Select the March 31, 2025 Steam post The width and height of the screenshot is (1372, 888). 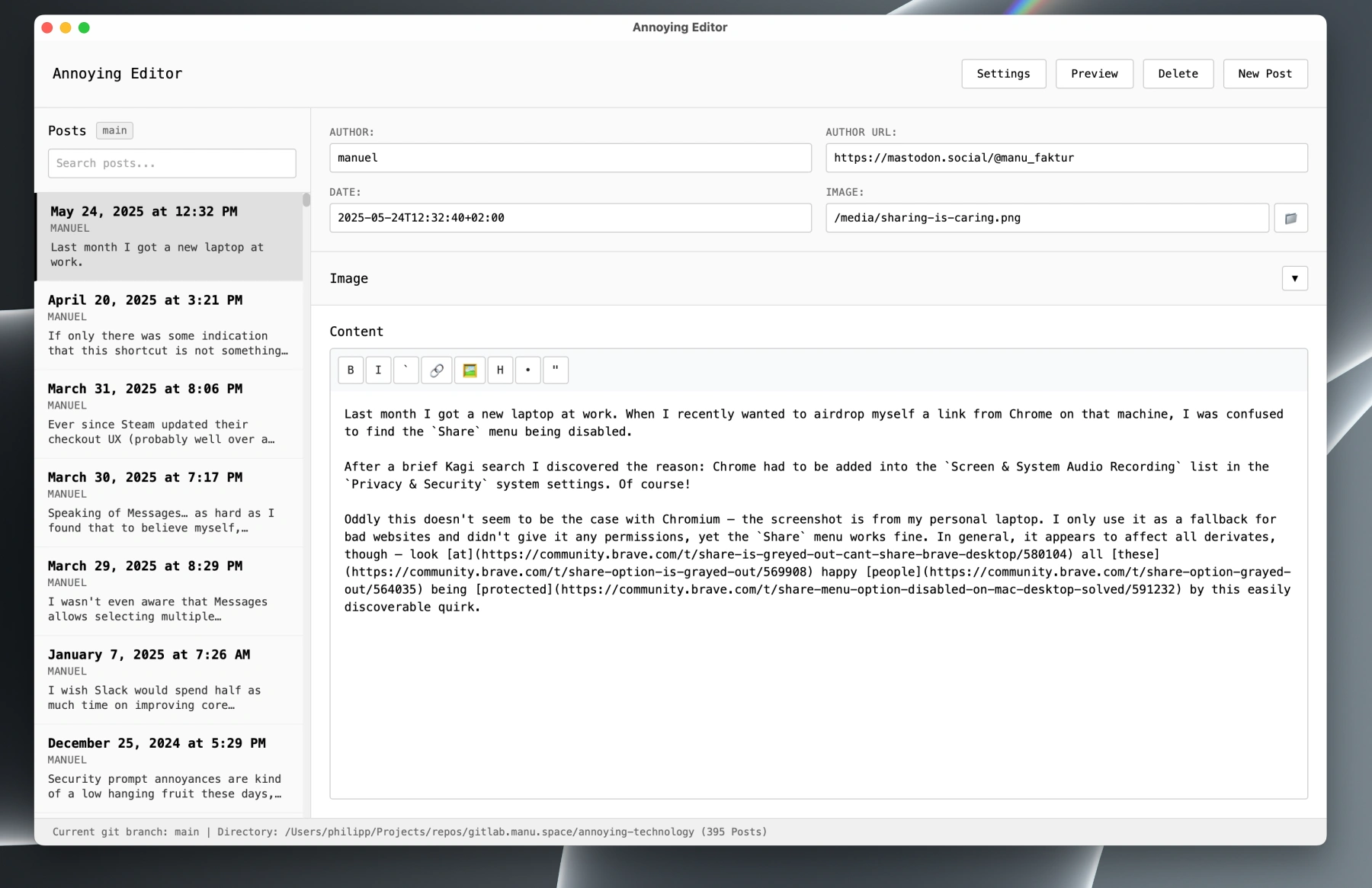click(168, 414)
